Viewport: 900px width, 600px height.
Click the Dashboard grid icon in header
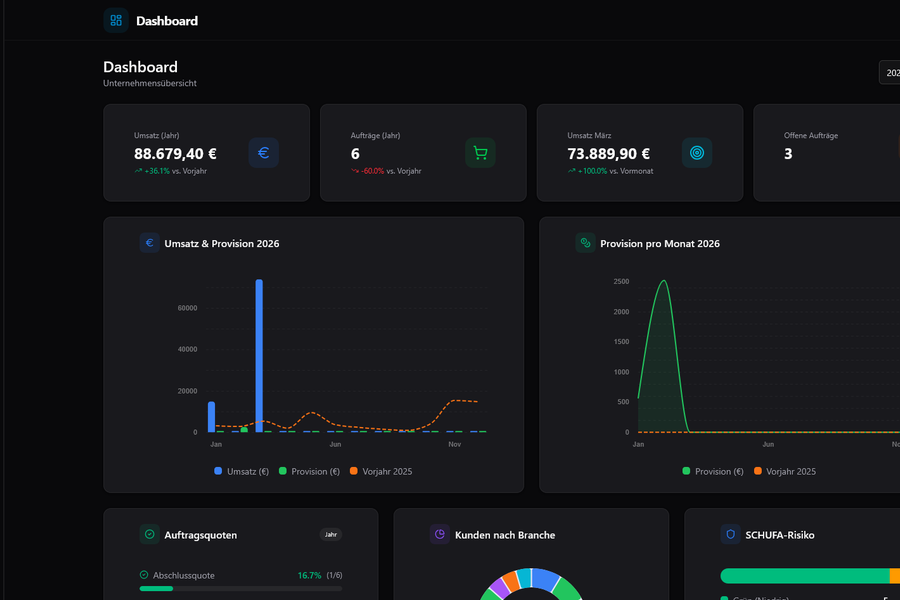(116, 21)
